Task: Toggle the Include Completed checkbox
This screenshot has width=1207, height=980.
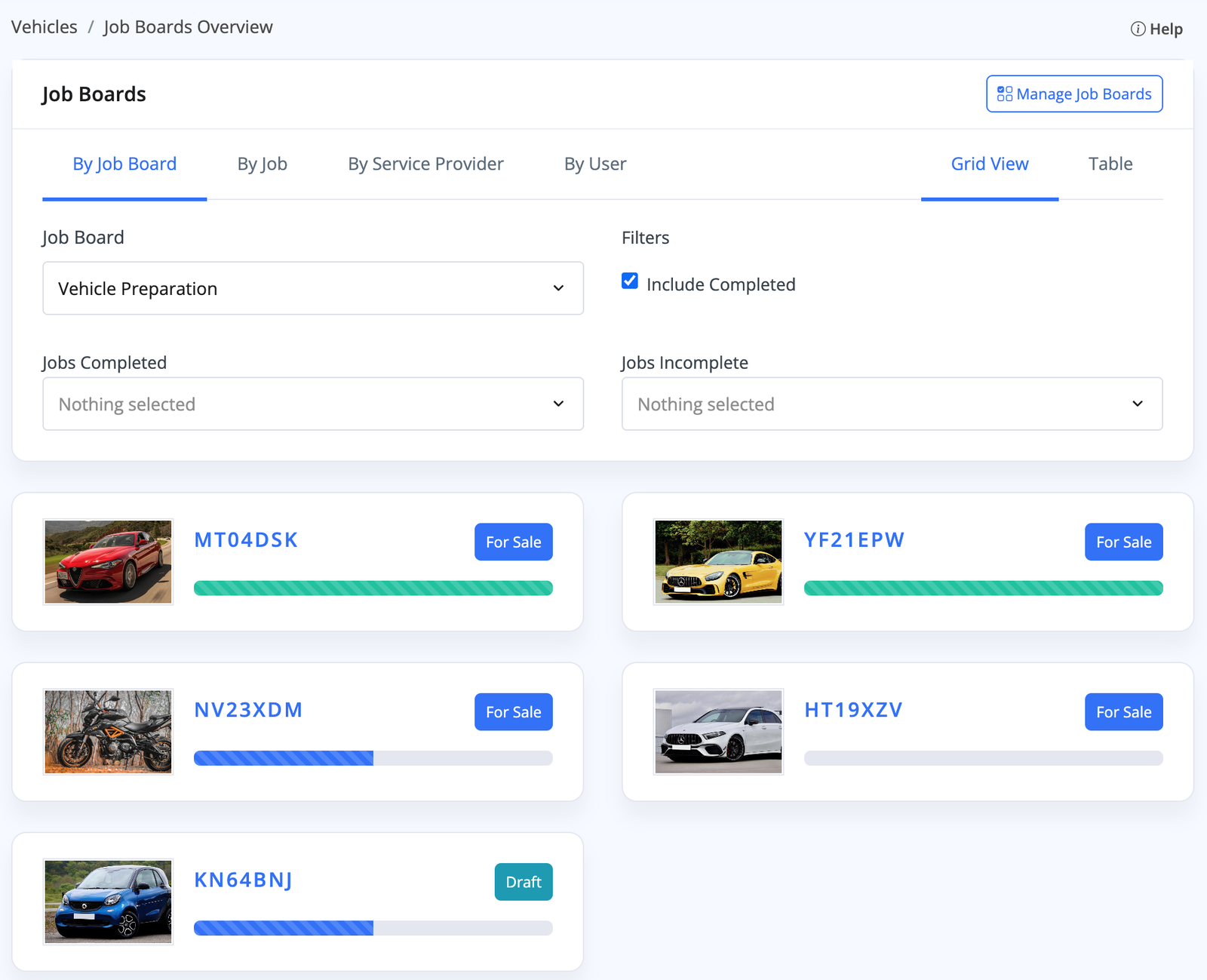Action: tap(630, 281)
